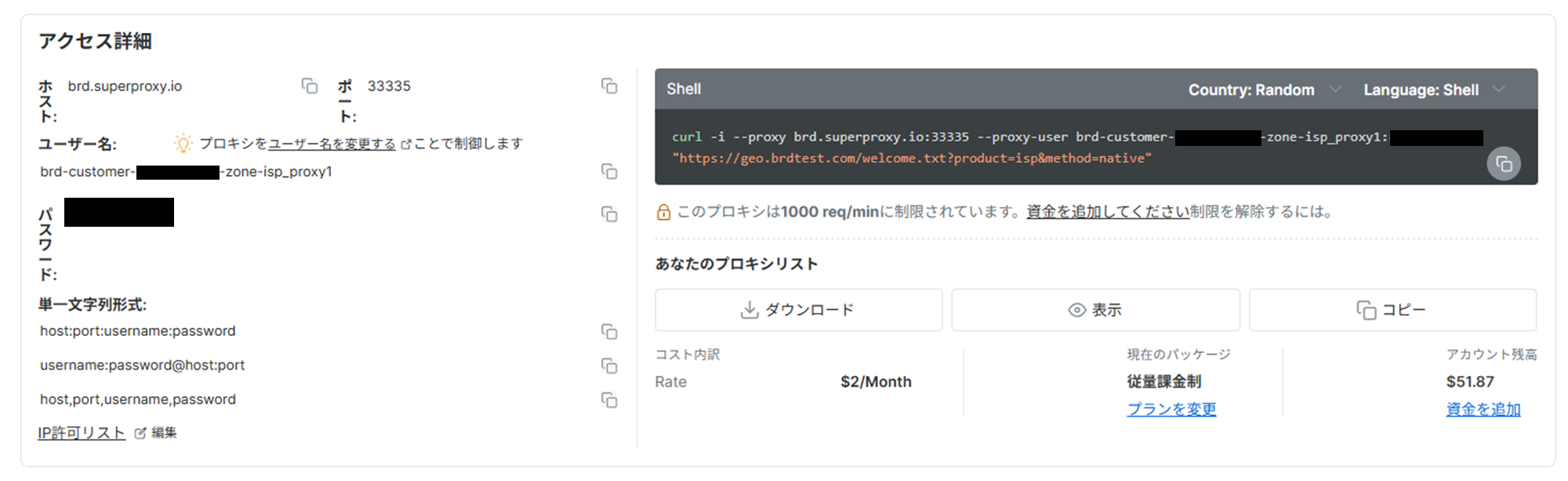Open the プランを変更 link

(1171, 410)
